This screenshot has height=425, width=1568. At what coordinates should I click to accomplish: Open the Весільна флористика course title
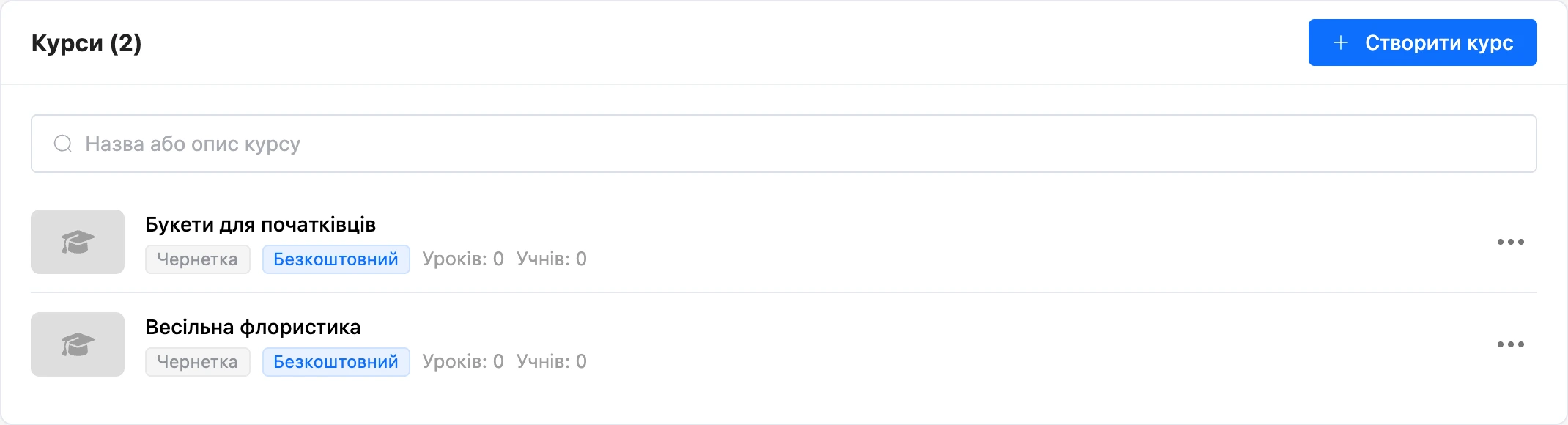click(253, 327)
